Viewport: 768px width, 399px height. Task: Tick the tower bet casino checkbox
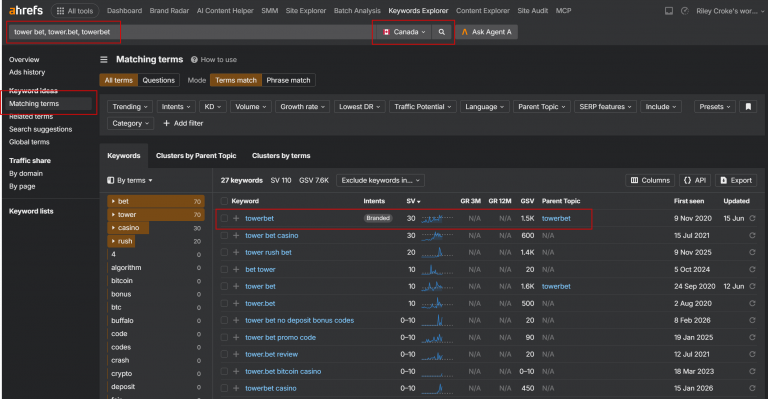coord(224,235)
